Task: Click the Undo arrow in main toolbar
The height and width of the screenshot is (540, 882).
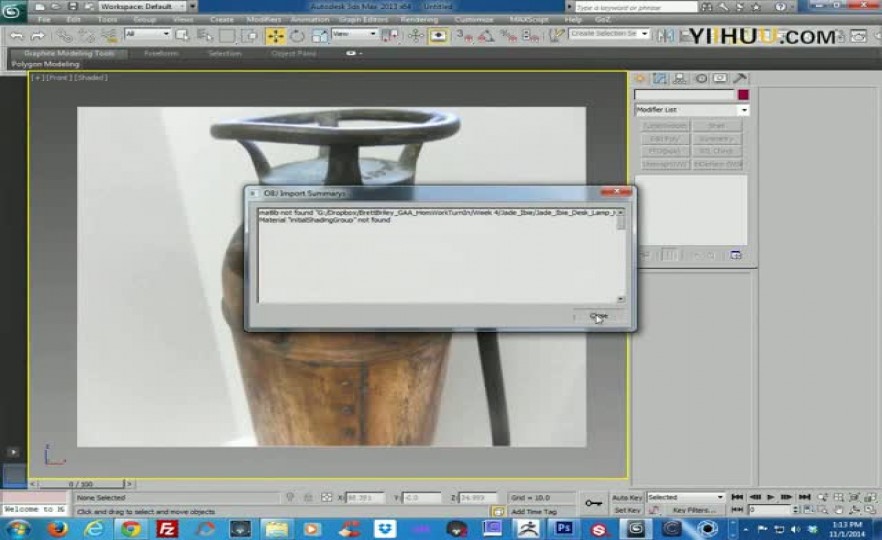Action: (17, 36)
